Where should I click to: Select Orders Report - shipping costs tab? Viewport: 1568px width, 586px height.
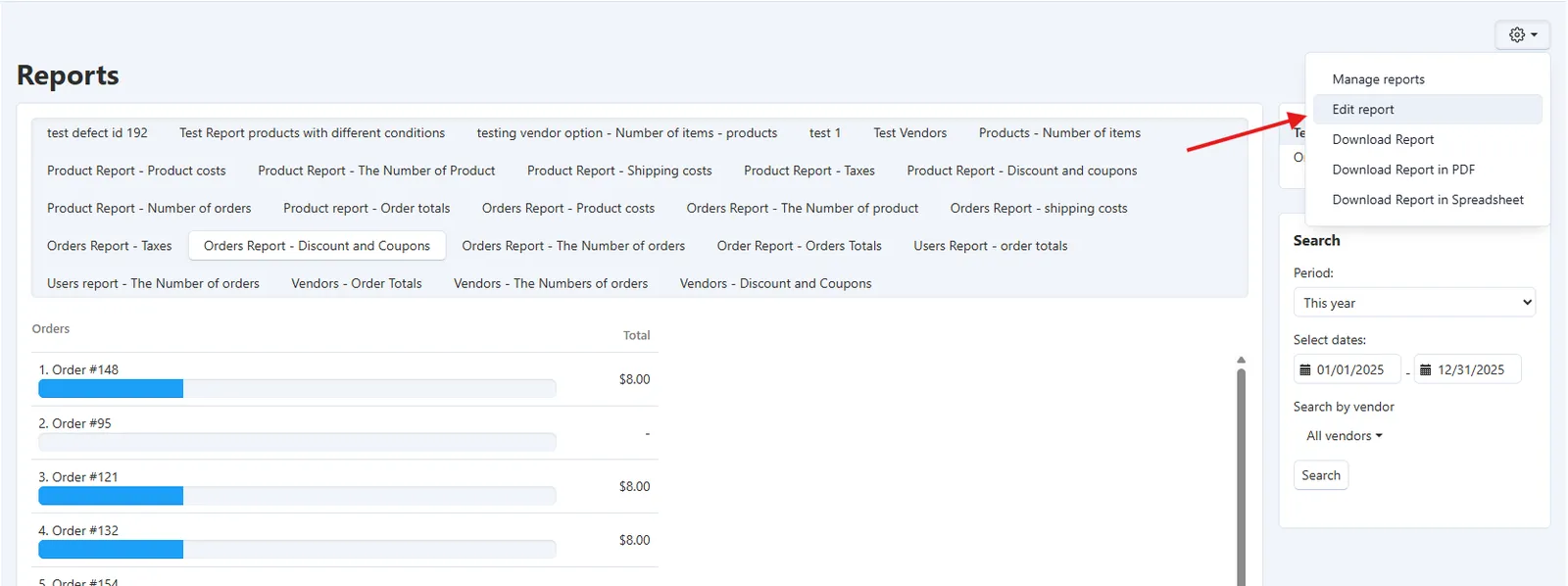pos(1039,209)
